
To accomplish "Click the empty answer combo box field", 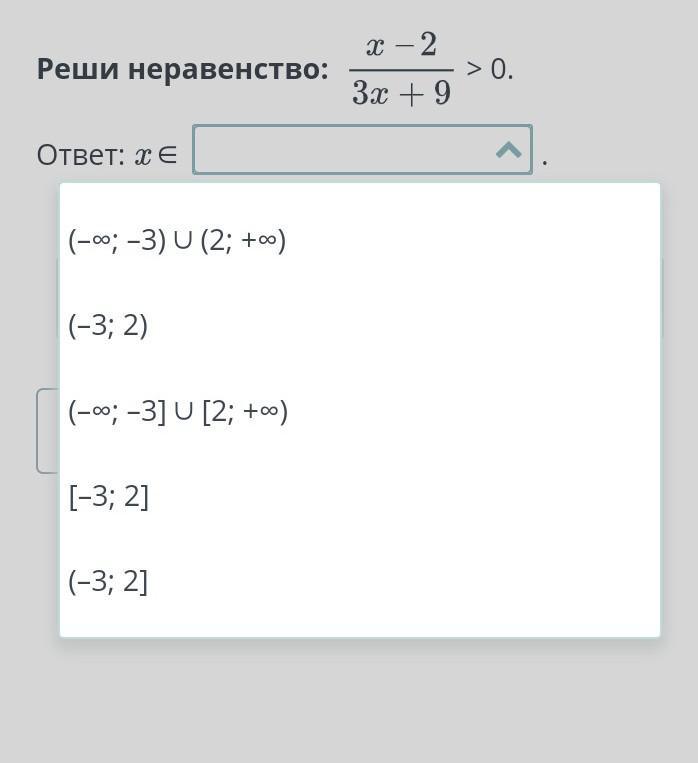I will click(x=362, y=149).
